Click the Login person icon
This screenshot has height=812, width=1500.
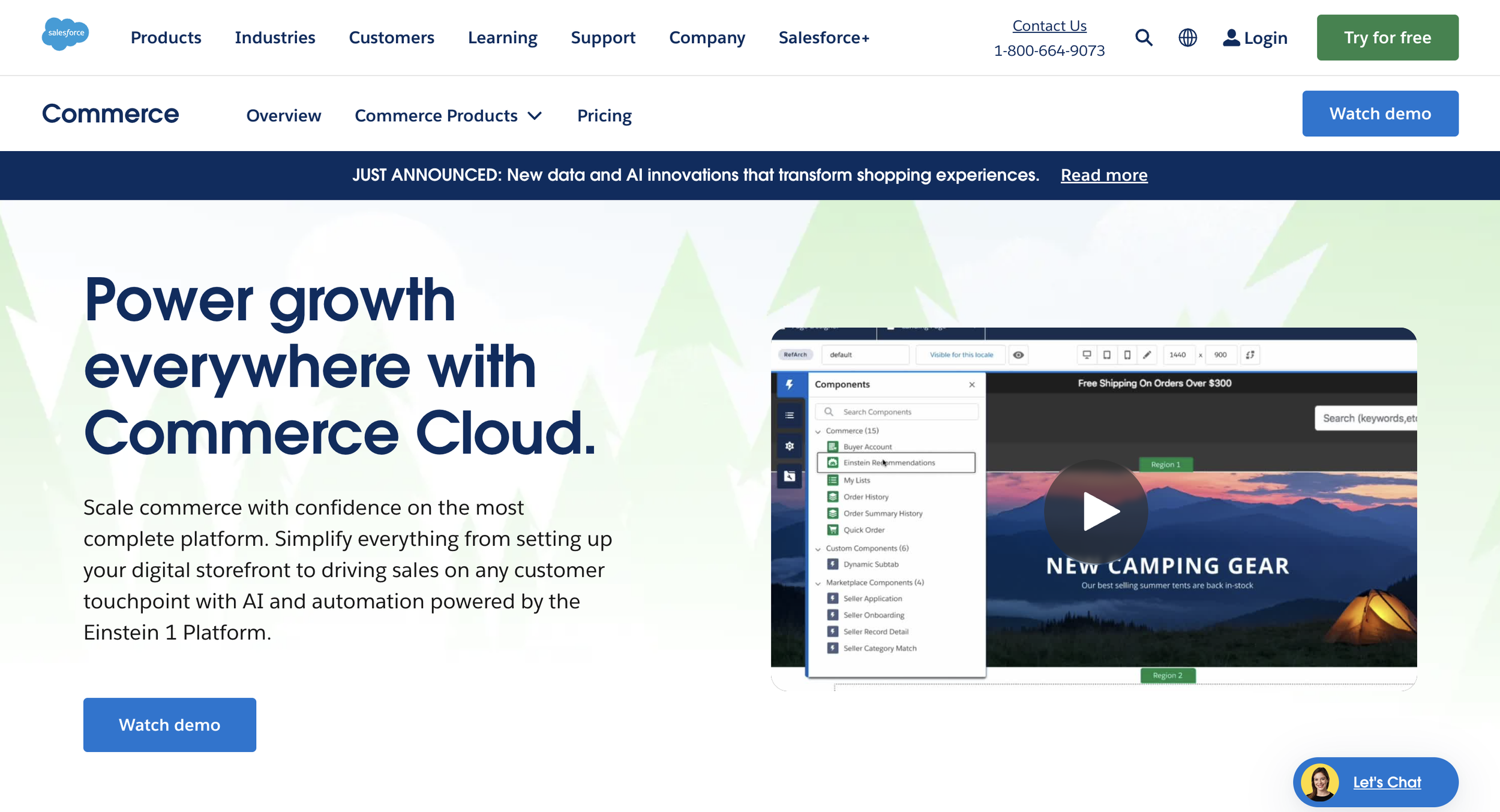click(1231, 38)
